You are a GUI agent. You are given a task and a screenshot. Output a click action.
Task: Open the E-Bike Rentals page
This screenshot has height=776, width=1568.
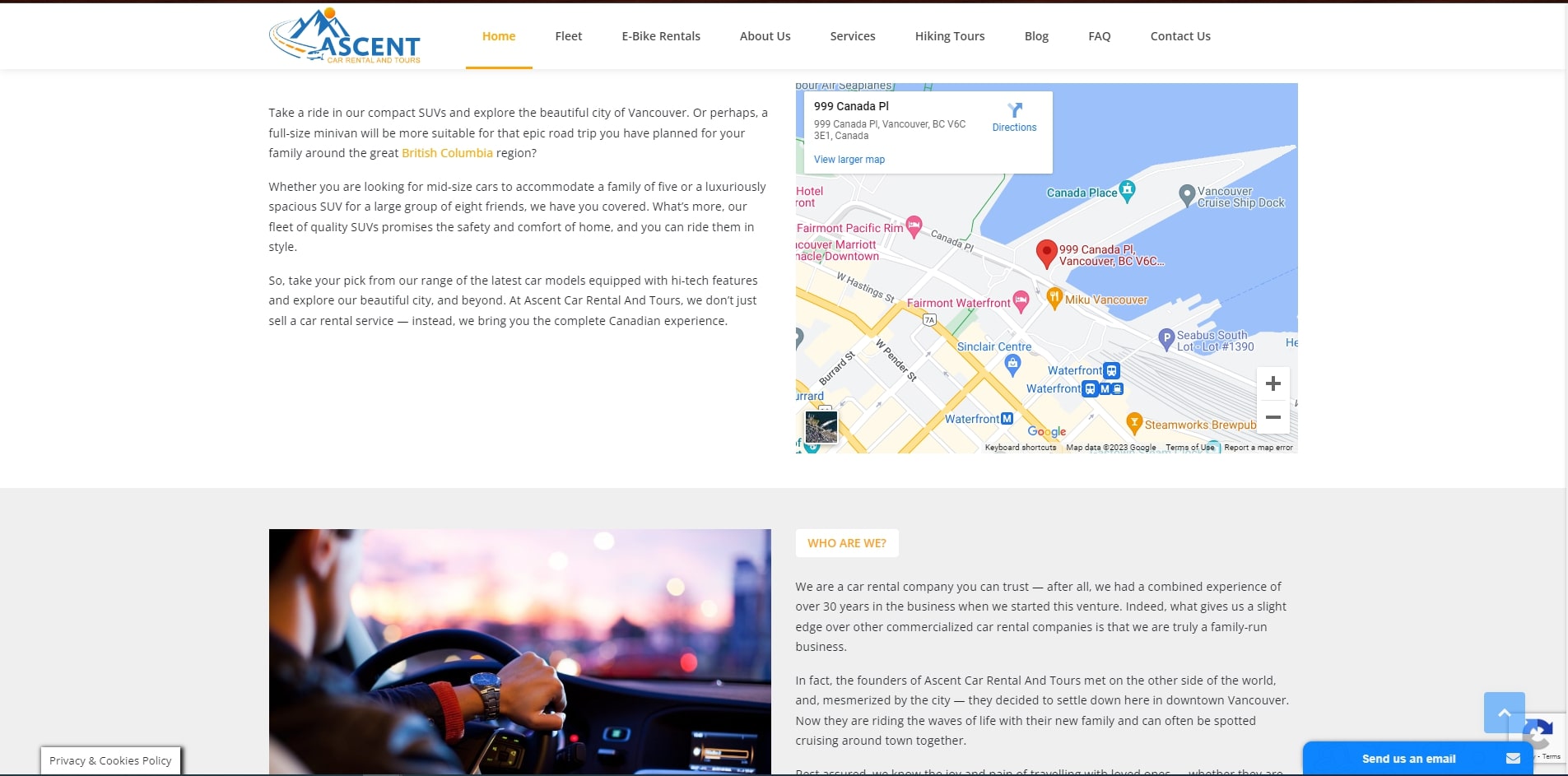click(660, 36)
